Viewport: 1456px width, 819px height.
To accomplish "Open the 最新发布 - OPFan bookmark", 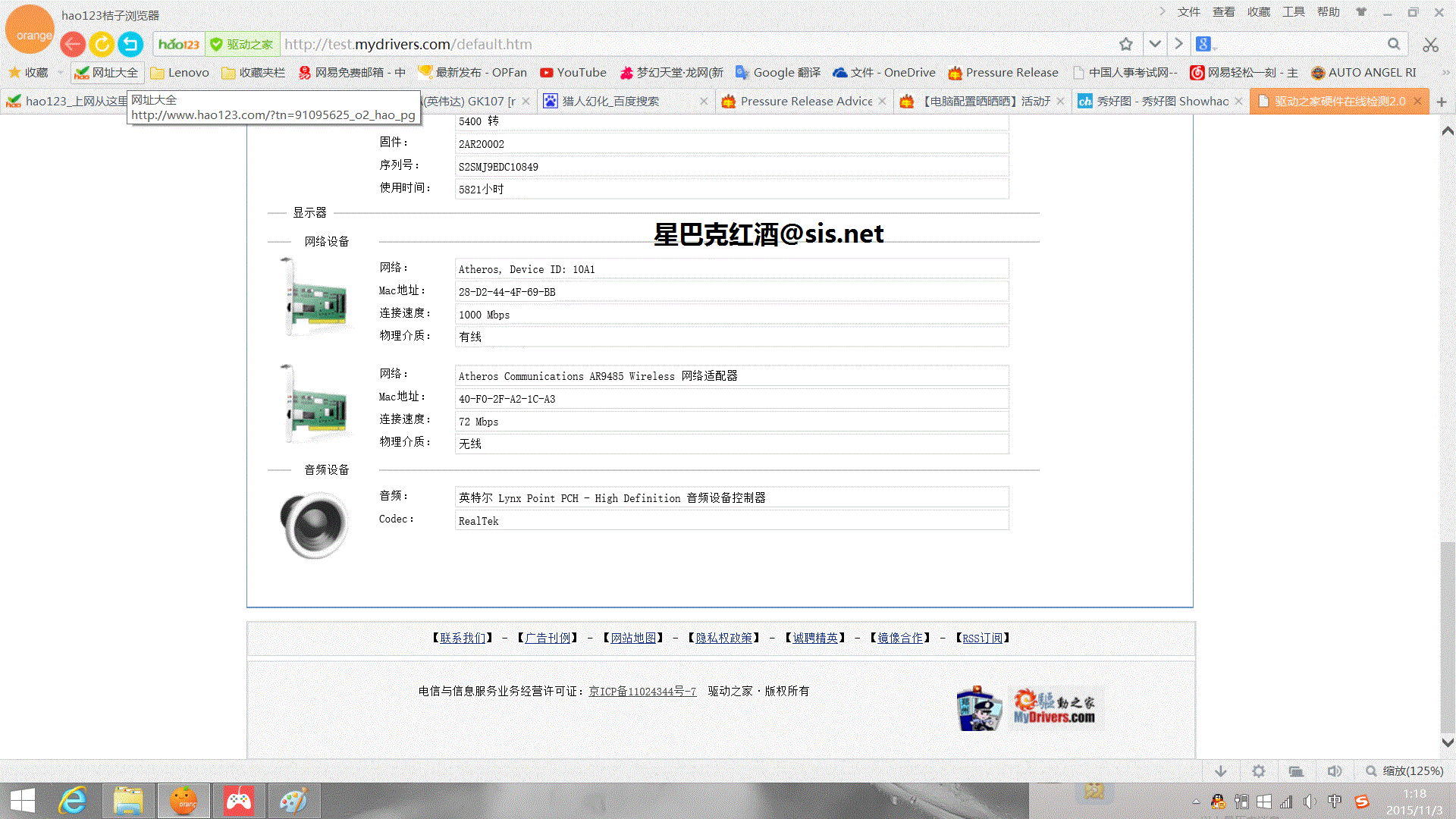I will (472, 73).
